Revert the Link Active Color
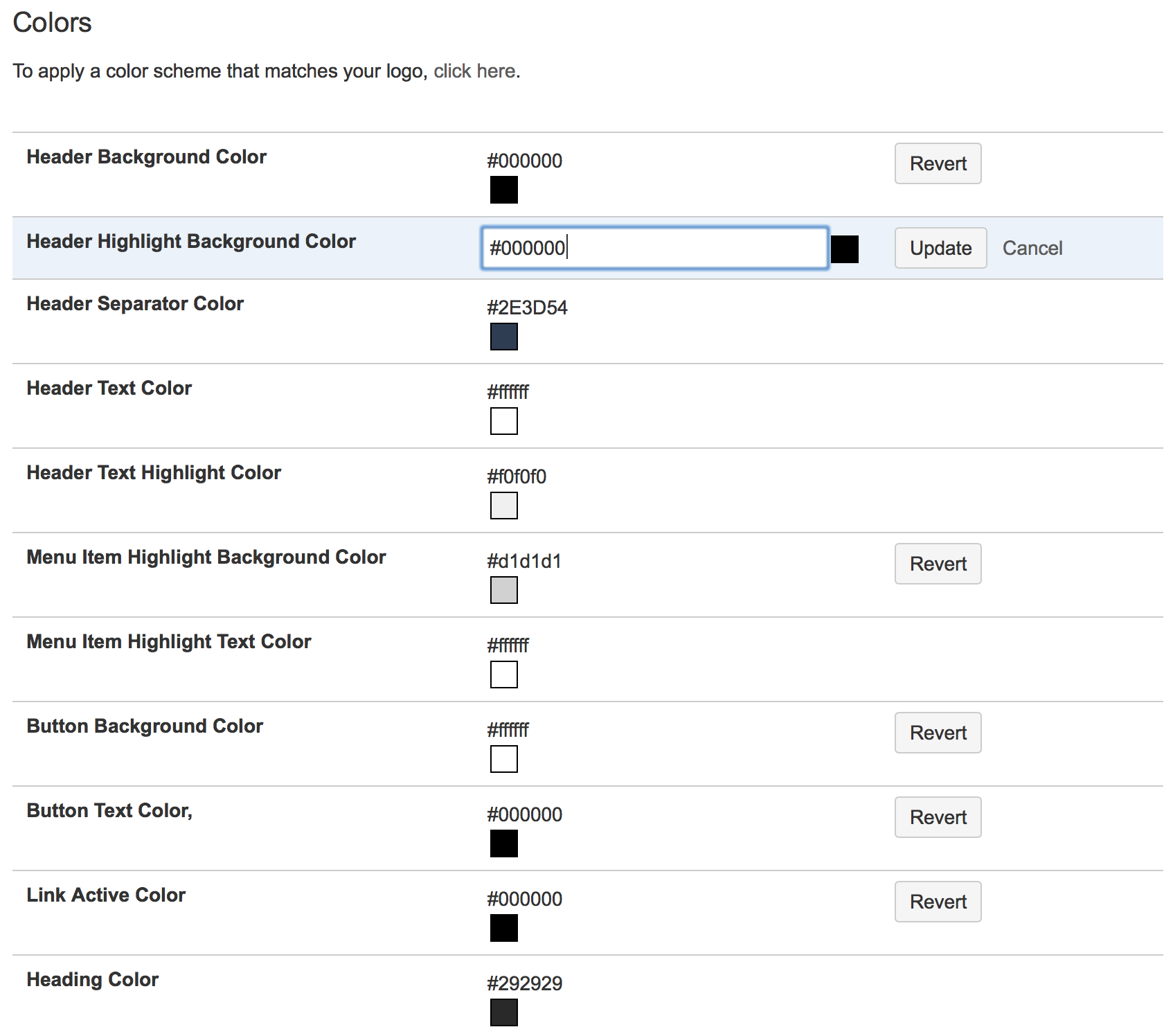This screenshot has width=1173, height=1036. tap(938, 902)
